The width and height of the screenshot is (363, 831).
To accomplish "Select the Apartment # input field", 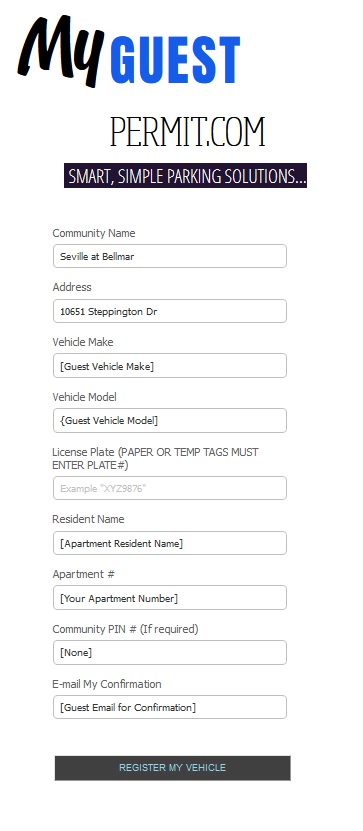I will (170, 598).
